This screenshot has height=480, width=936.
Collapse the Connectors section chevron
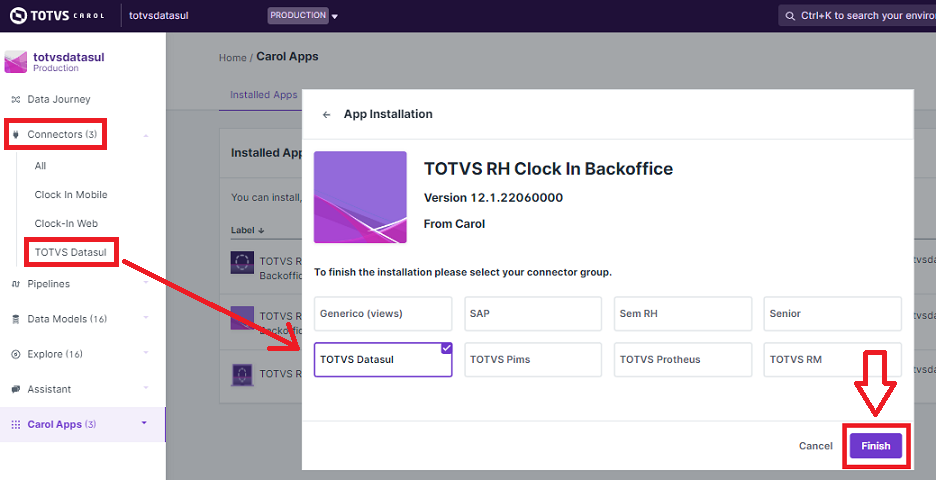(x=146, y=136)
